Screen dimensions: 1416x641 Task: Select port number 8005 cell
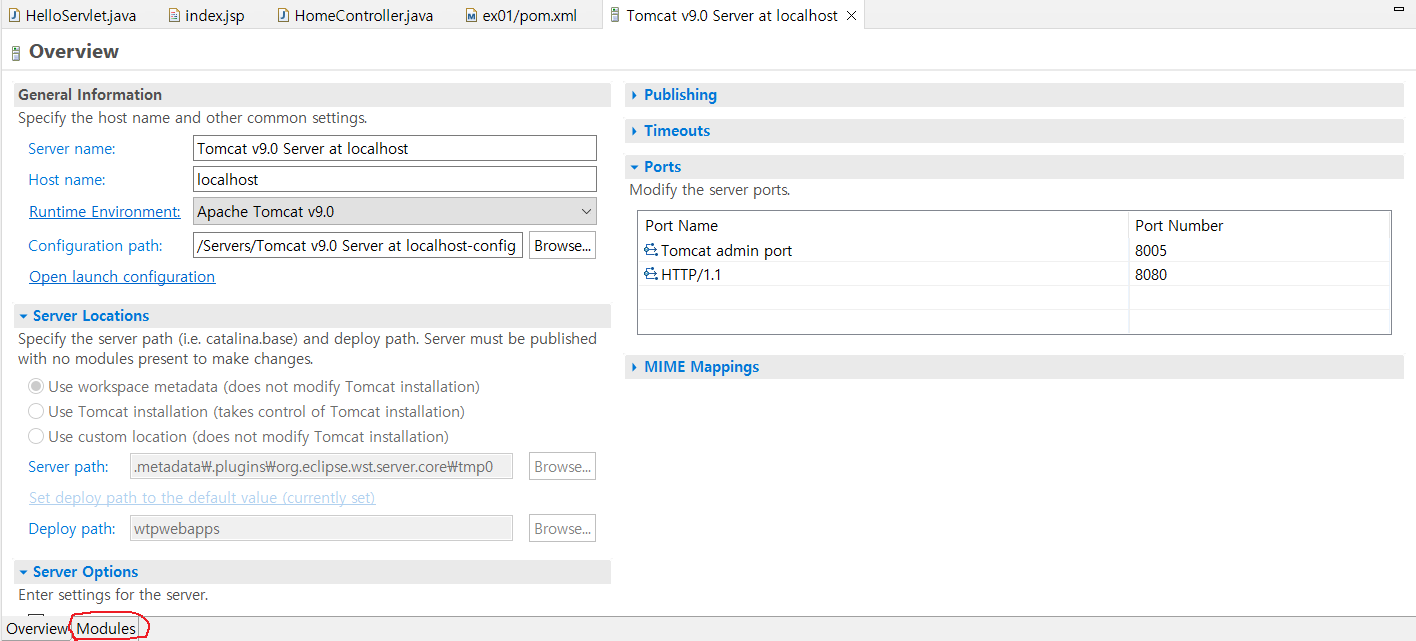click(x=1259, y=251)
